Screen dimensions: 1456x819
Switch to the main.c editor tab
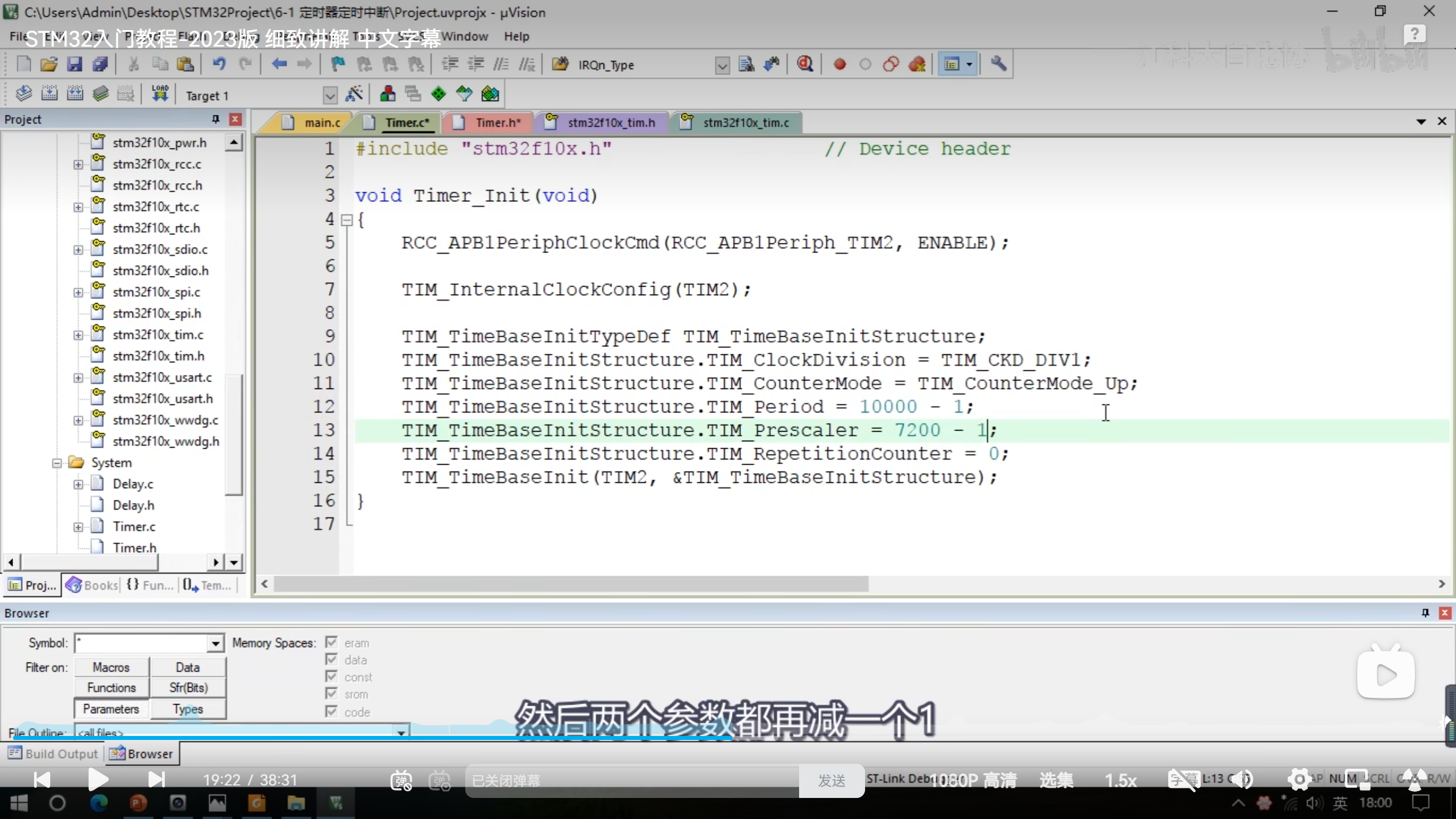tap(321, 122)
